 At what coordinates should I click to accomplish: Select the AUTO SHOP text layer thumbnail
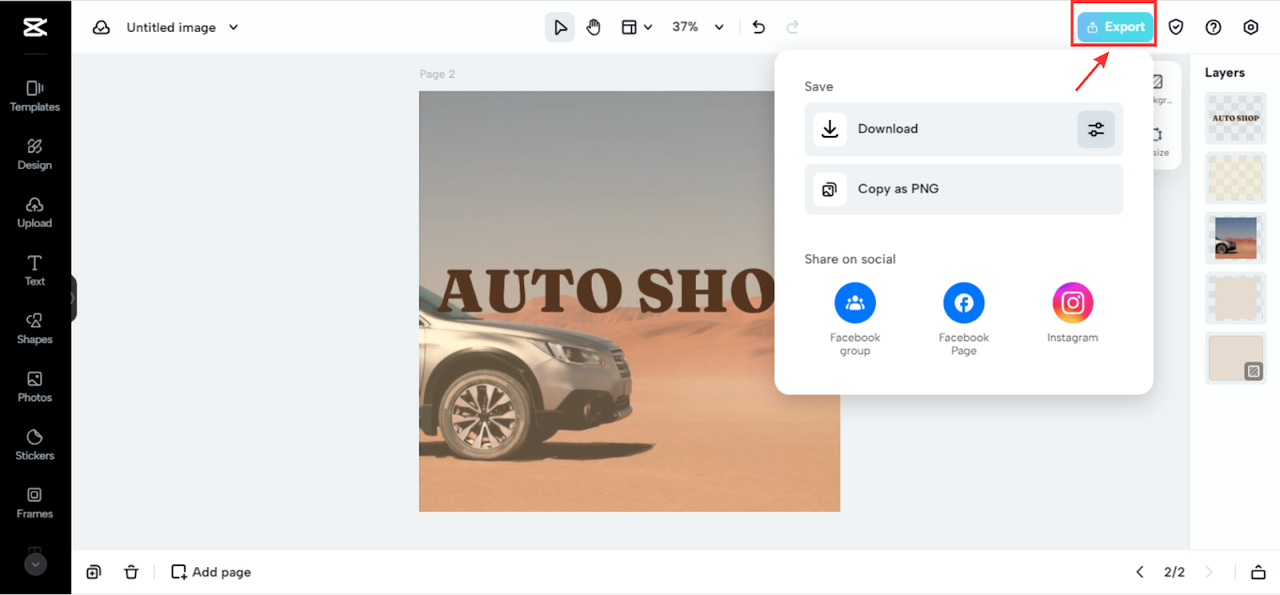tap(1235, 118)
